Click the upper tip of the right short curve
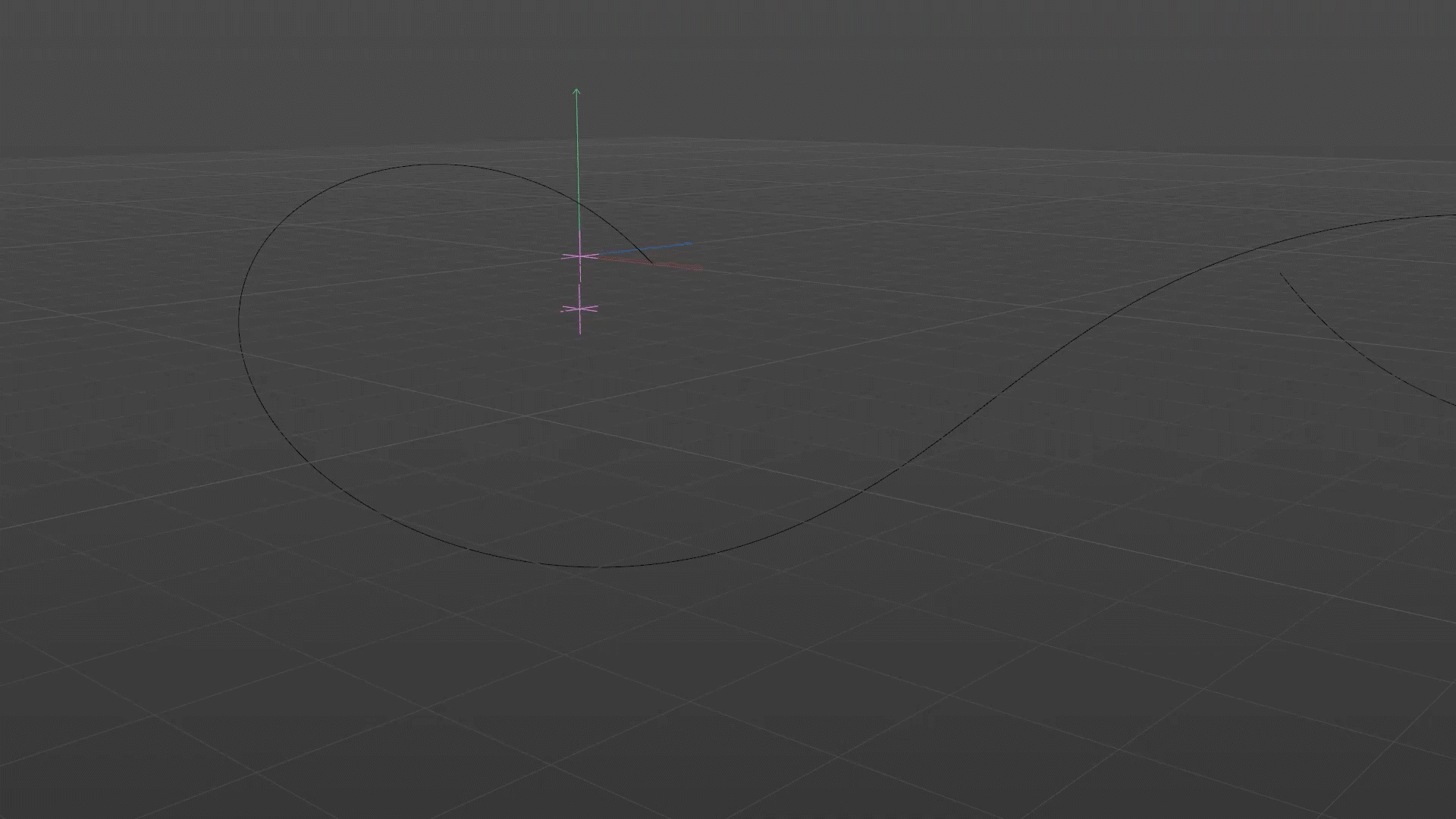The height and width of the screenshot is (819, 1456). pyautogui.click(x=1282, y=274)
